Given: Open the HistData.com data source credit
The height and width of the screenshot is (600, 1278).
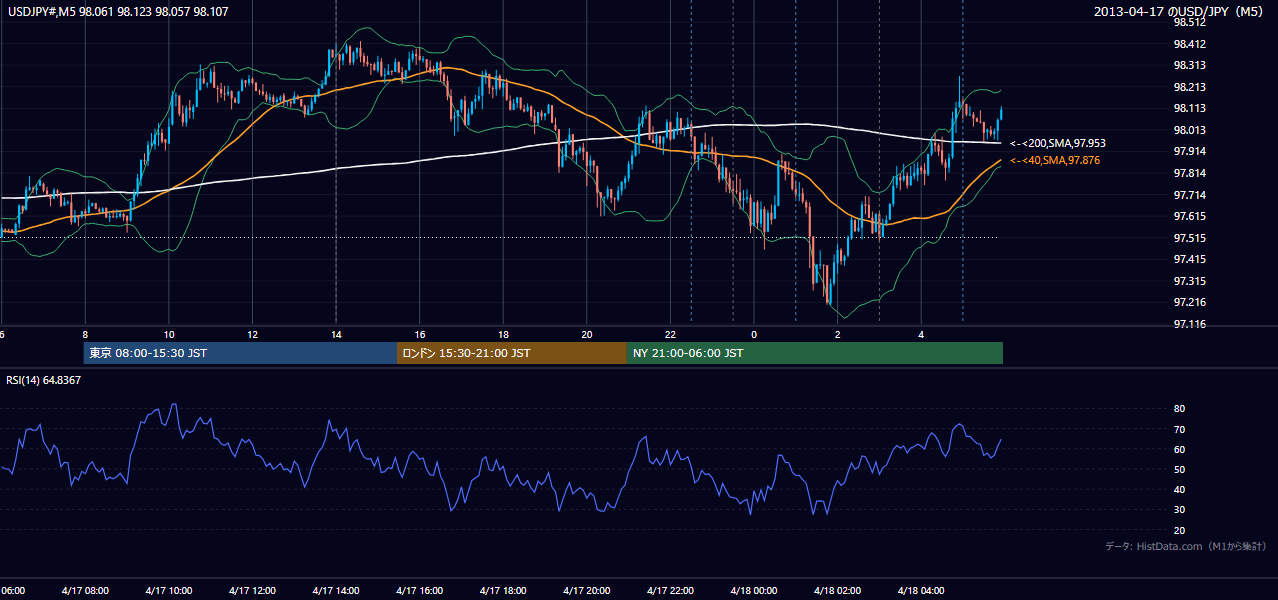Looking at the screenshot, I should tap(1186, 546).
